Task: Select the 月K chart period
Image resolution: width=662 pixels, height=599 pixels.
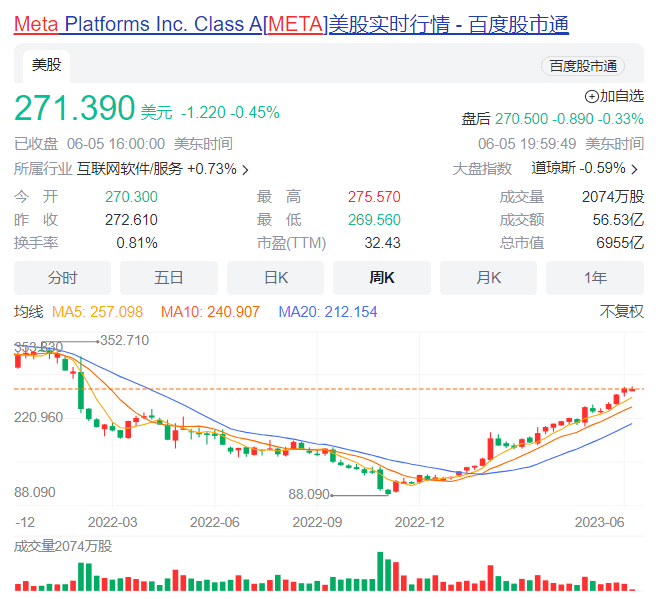Action: [488, 278]
